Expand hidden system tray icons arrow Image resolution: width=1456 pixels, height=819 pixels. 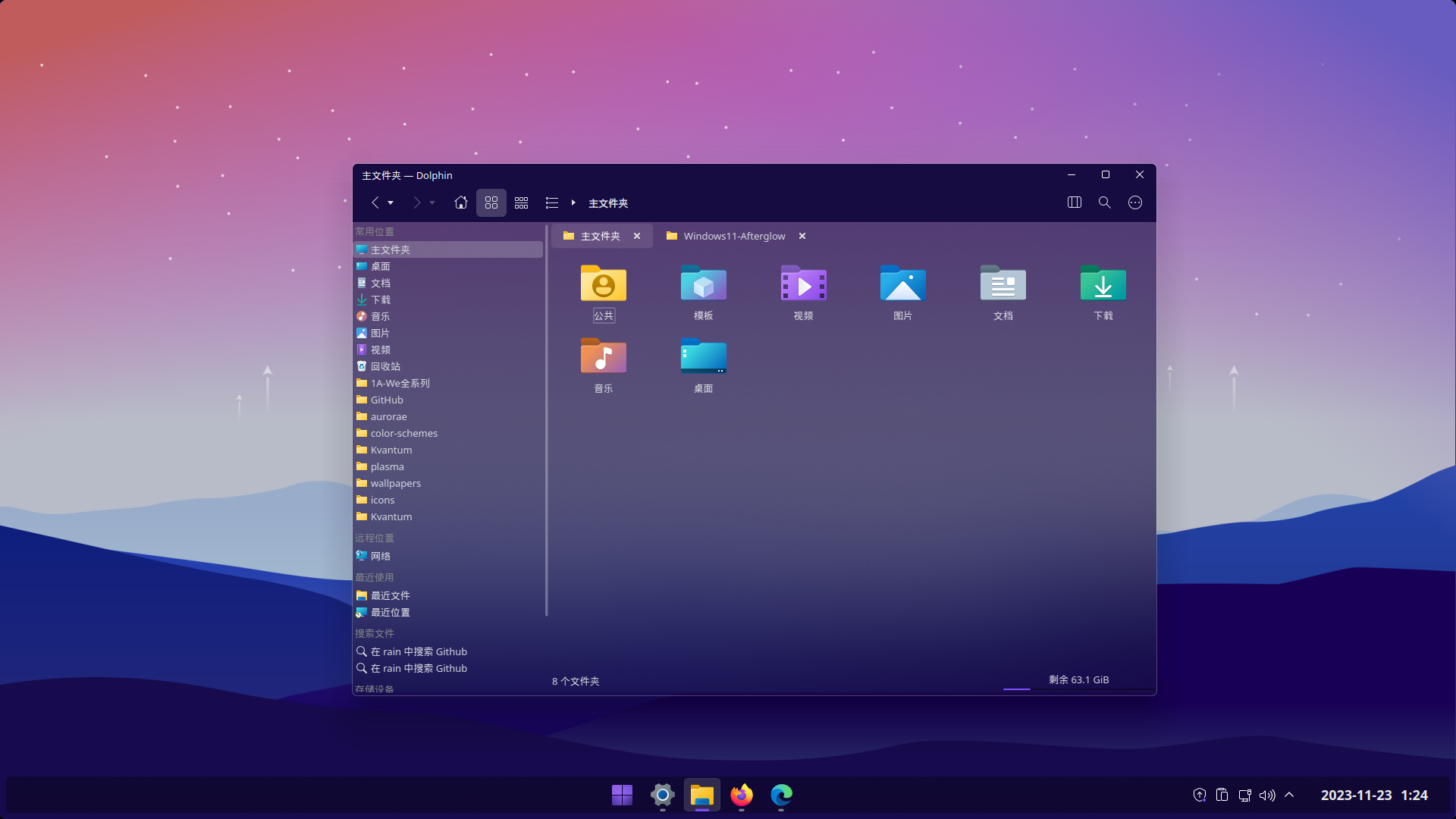(1289, 795)
